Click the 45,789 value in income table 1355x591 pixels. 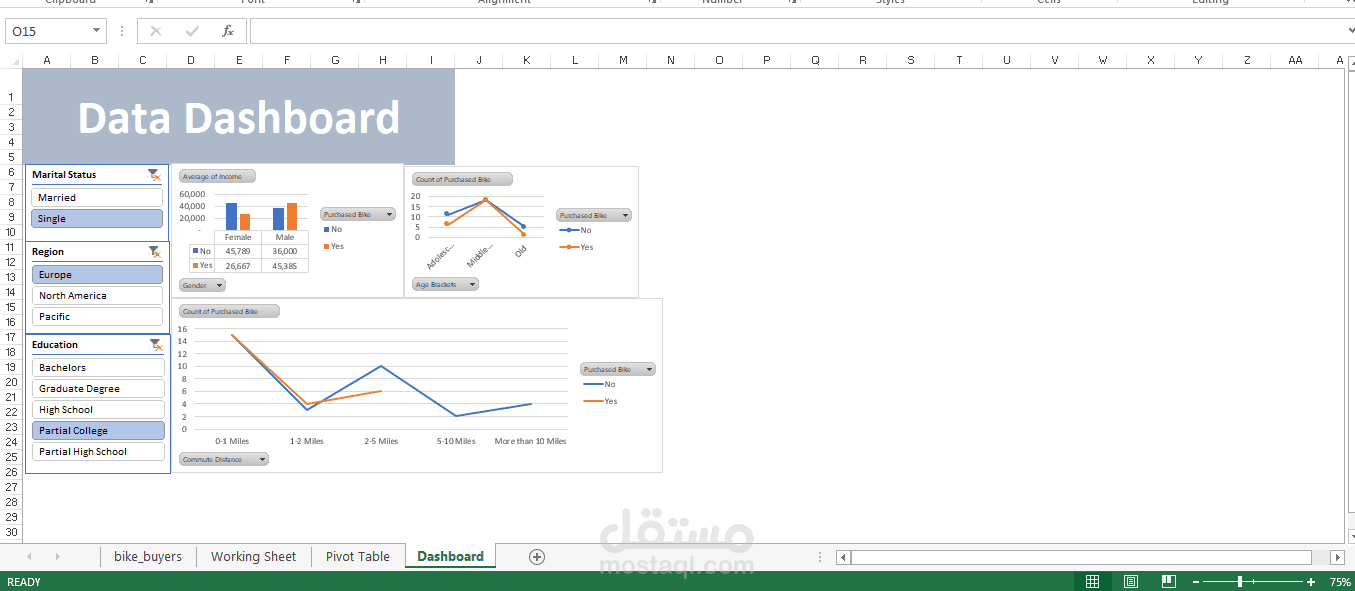click(238, 251)
